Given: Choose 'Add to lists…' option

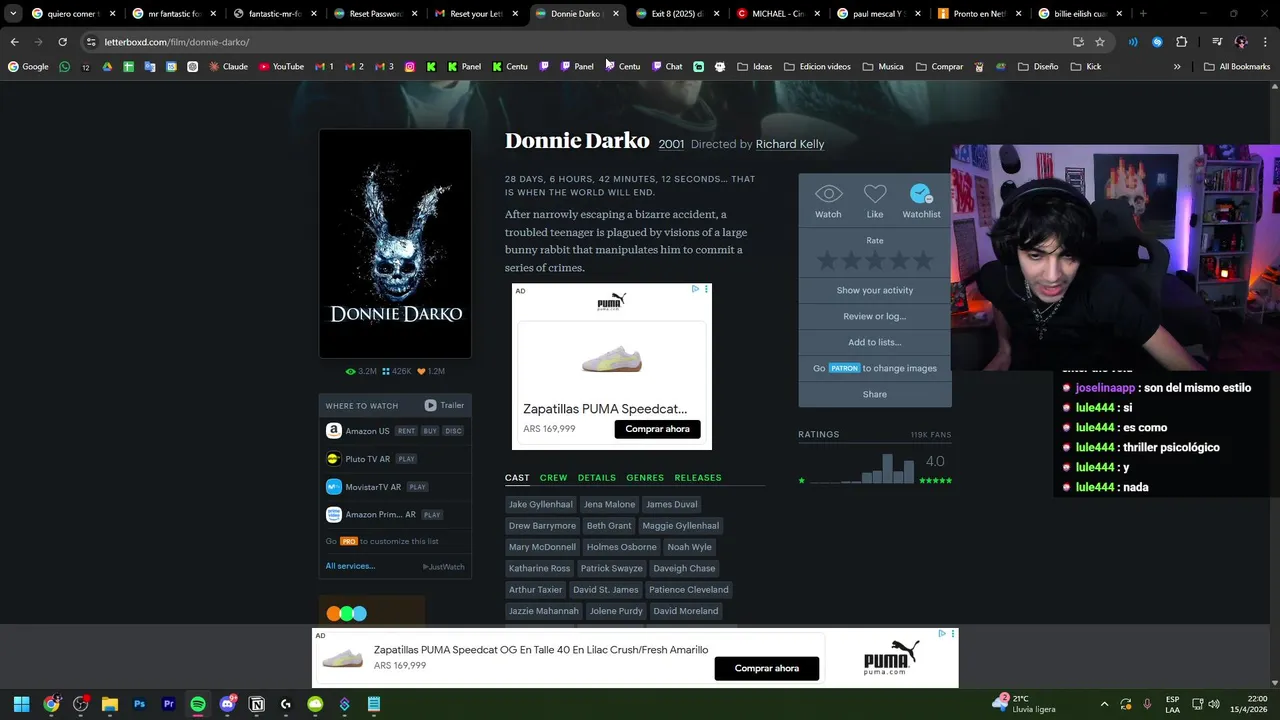Looking at the screenshot, I should pyautogui.click(x=875, y=342).
